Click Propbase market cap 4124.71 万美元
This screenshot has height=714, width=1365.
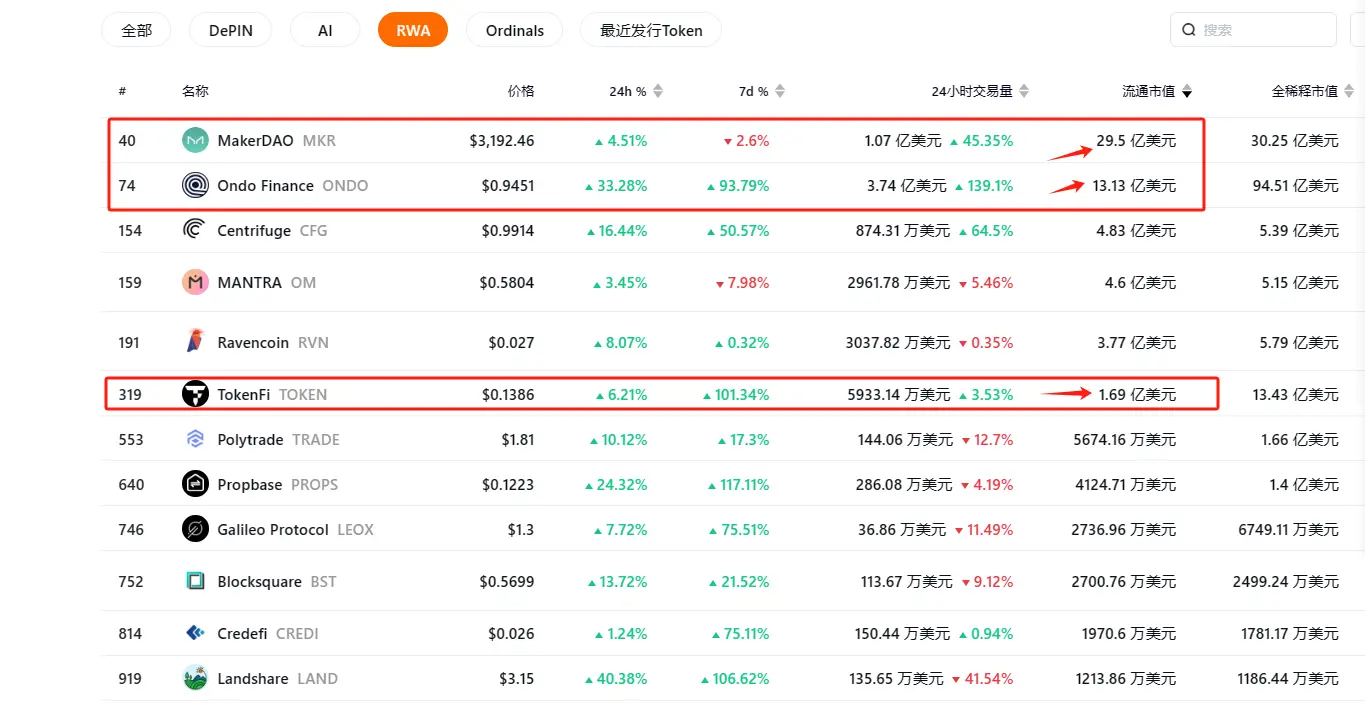pyautogui.click(x=1125, y=484)
